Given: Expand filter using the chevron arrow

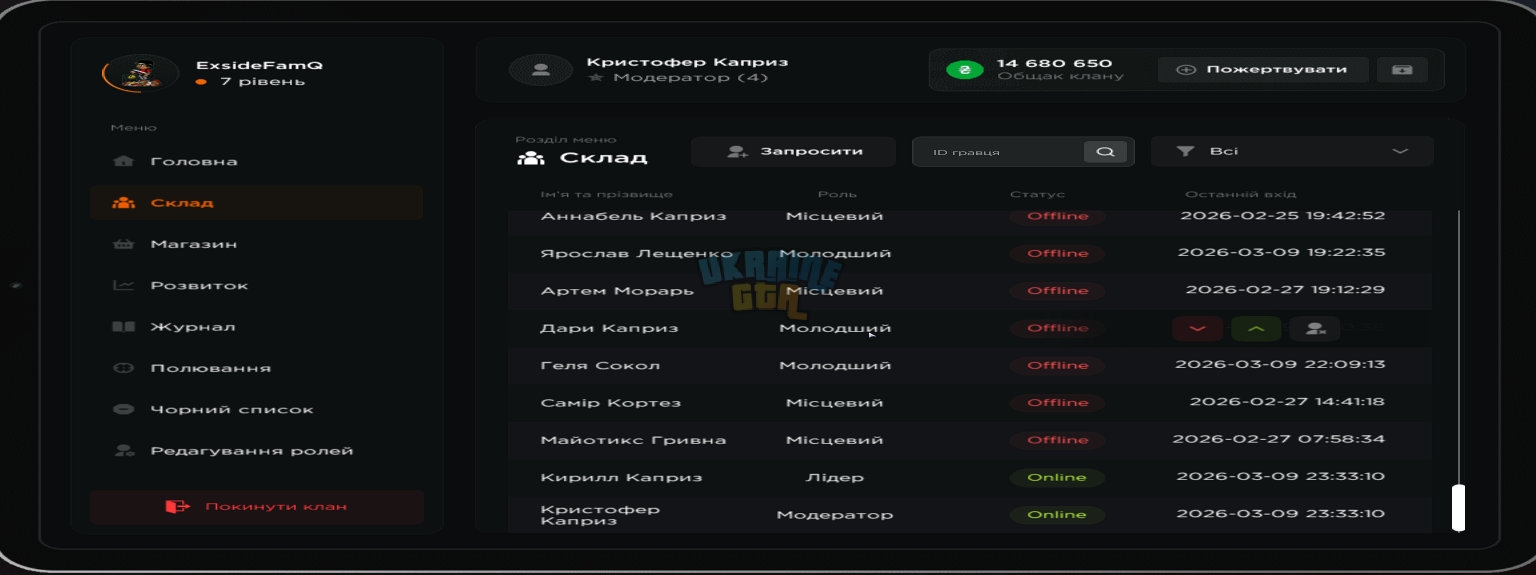Looking at the screenshot, I should click(x=1400, y=152).
